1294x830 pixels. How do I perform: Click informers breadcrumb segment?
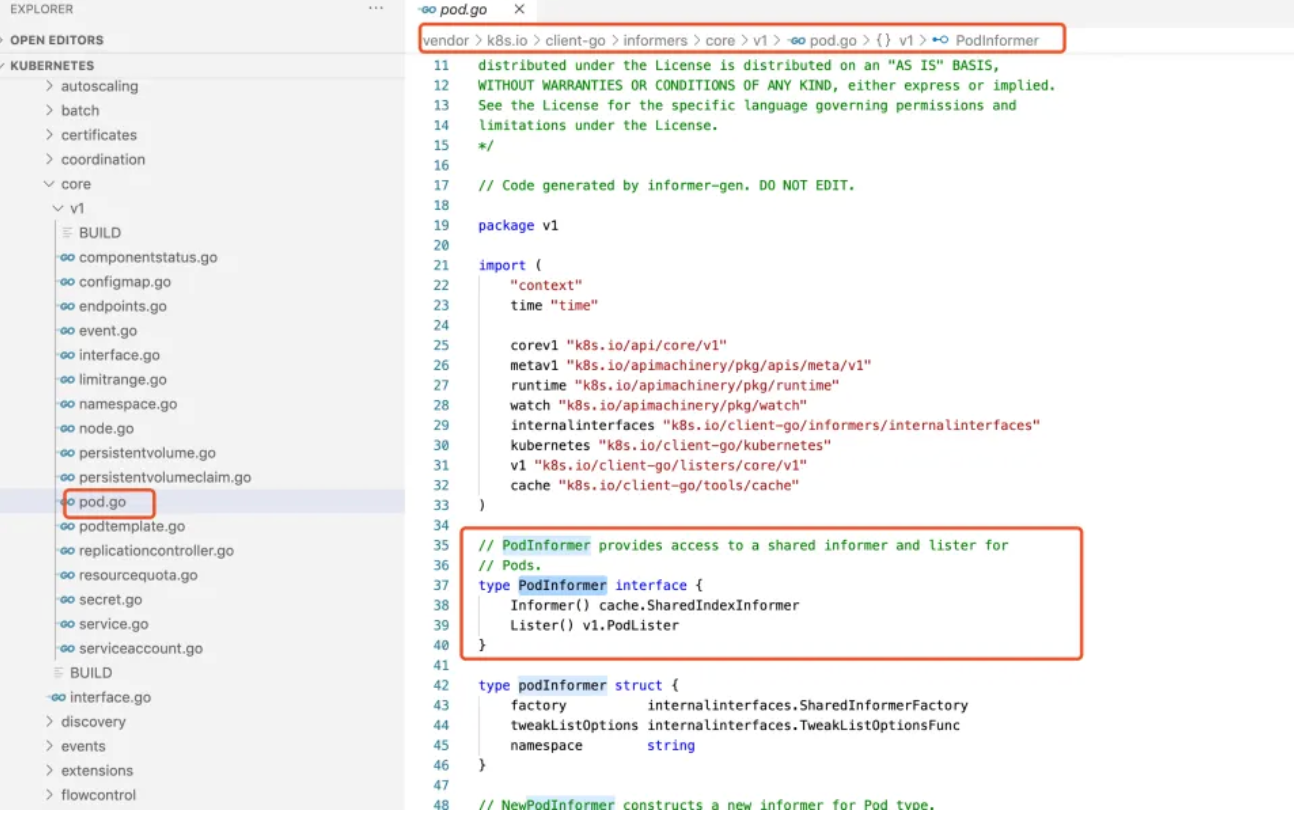(655, 41)
